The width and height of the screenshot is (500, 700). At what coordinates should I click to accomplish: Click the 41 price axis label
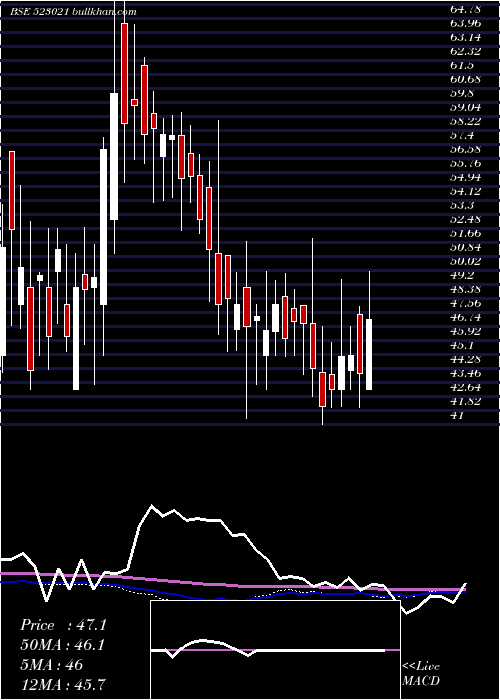coord(457,416)
